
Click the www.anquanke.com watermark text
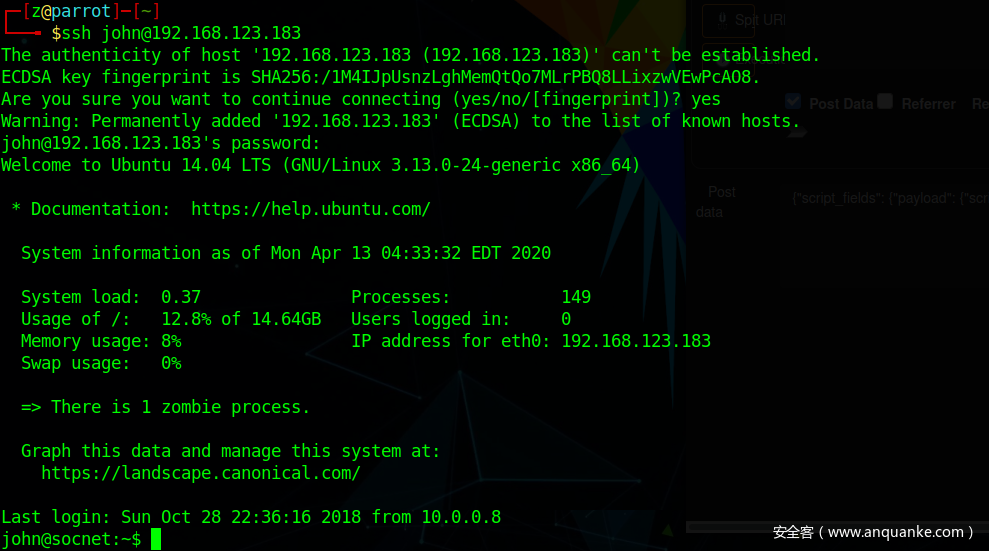click(x=872, y=532)
